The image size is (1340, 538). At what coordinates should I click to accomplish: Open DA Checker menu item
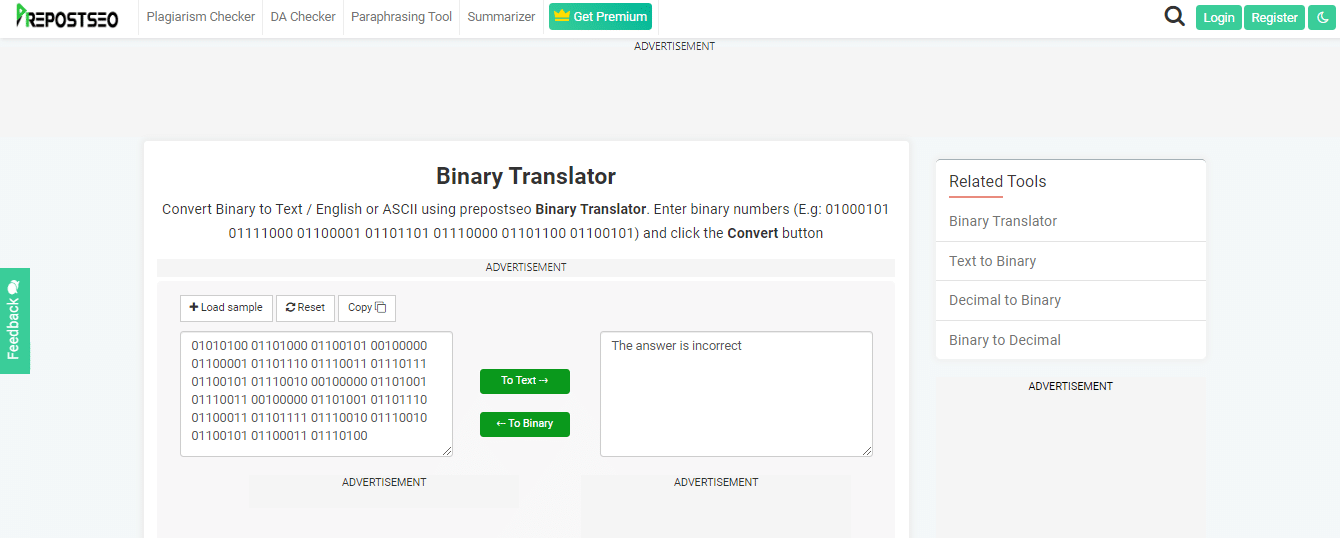303,17
